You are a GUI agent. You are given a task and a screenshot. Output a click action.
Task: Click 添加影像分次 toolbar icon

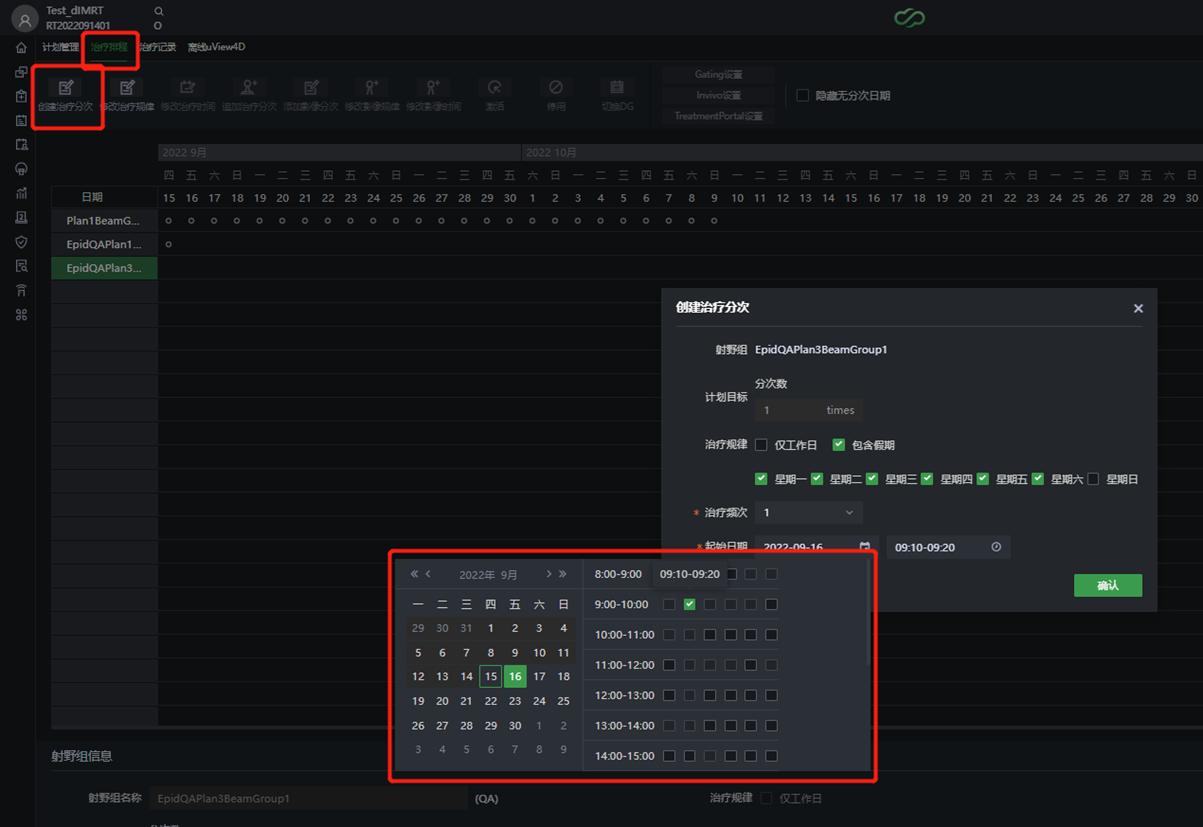point(311,88)
